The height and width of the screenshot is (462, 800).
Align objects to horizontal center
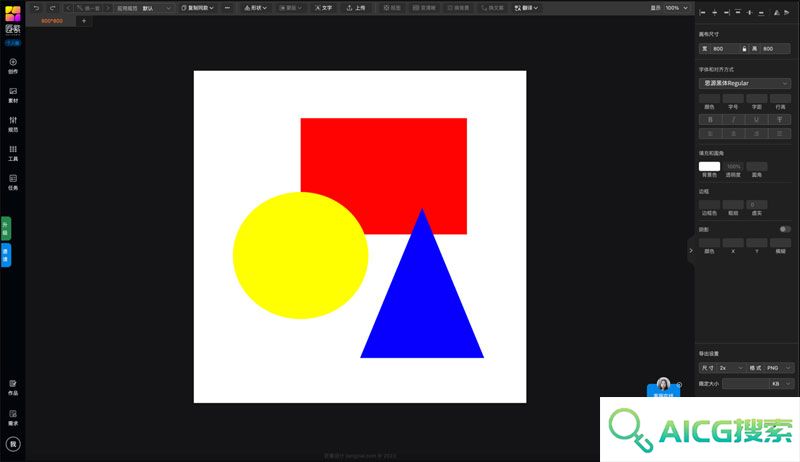pyautogui.click(x=714, y=12)
